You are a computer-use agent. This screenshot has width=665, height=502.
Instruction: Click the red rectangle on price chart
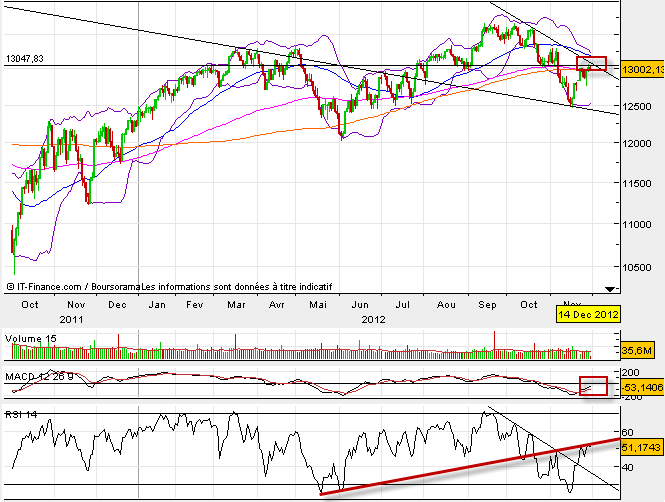[592, 64]
